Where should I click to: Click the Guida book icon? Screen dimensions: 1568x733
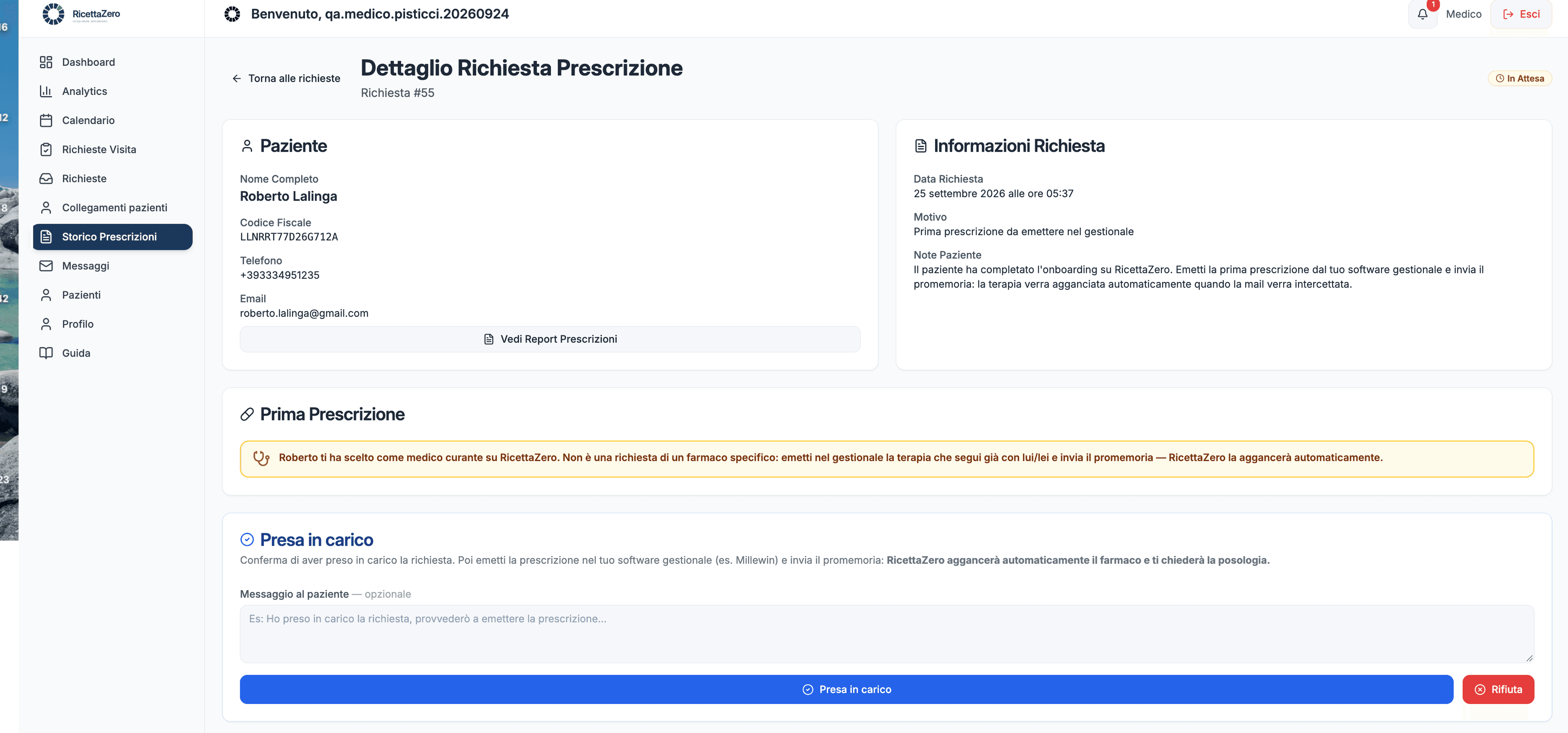coord(46,353)
